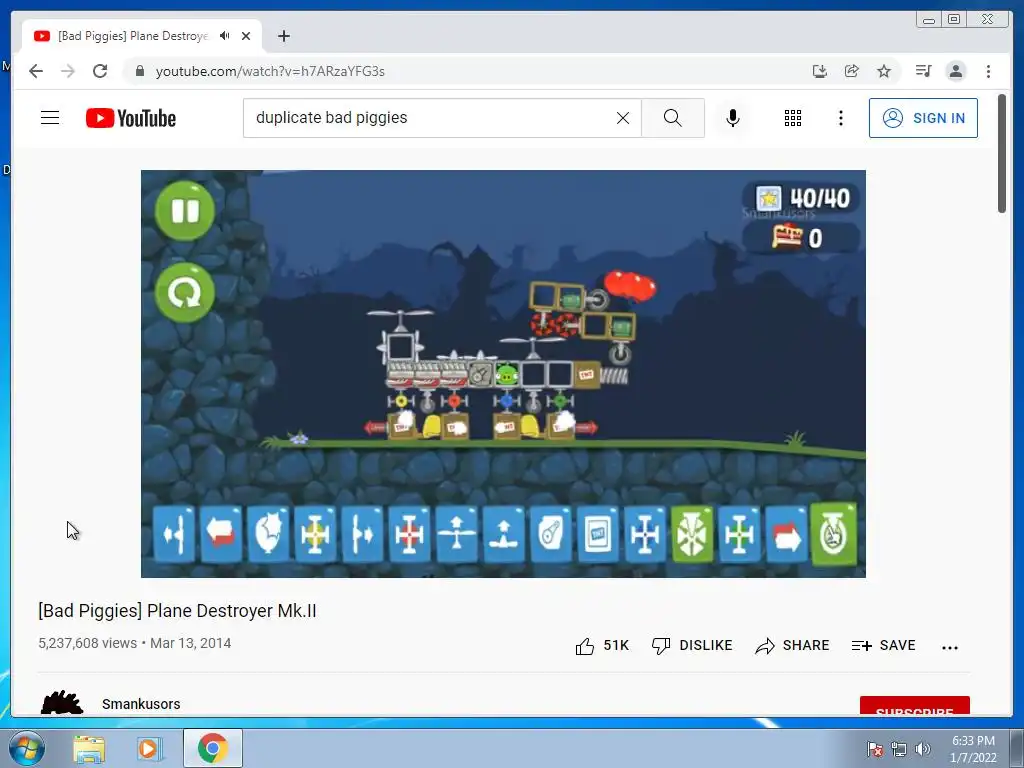Click the SUBSCRIBE button
The height and width of the screenshot is (768, 1024).
[914, 706]
